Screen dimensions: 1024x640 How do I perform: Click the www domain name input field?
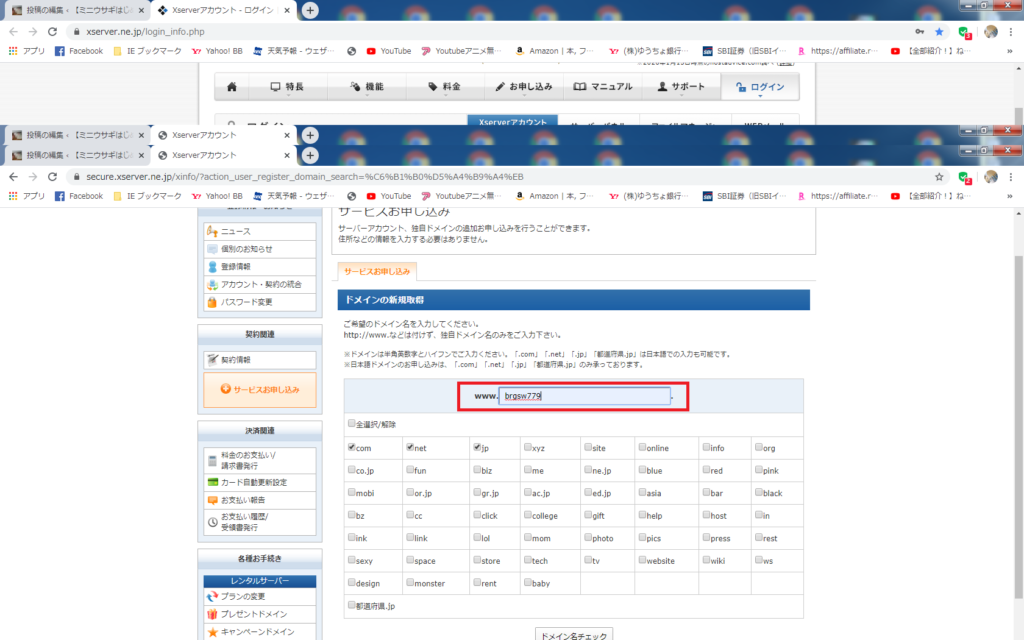(583, 396)
